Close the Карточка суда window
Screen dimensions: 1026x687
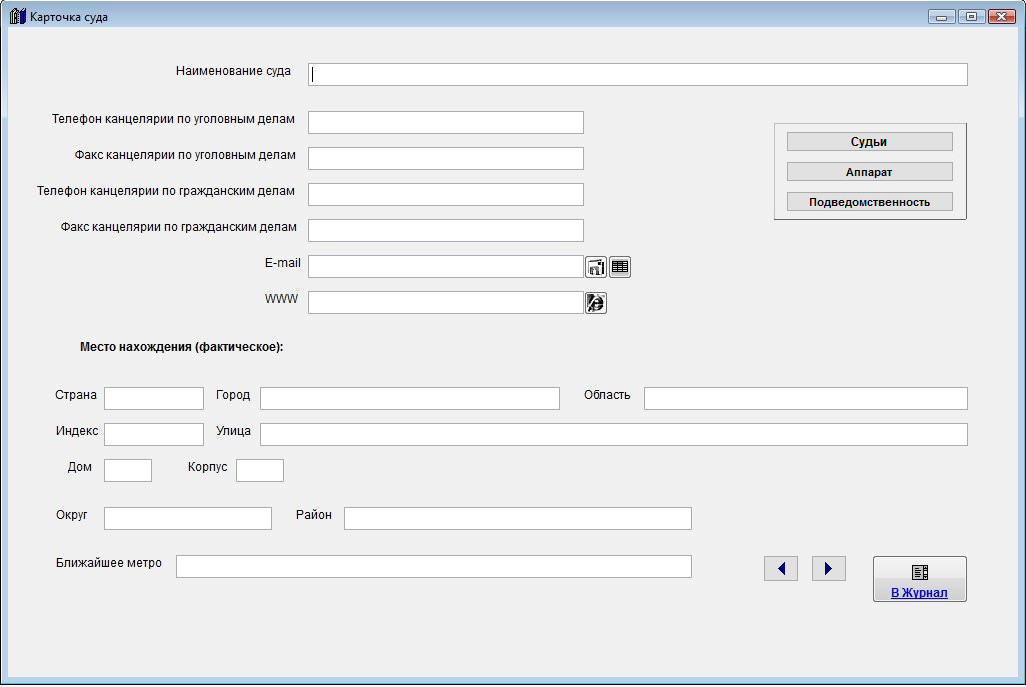click(x=1002, y=16)
